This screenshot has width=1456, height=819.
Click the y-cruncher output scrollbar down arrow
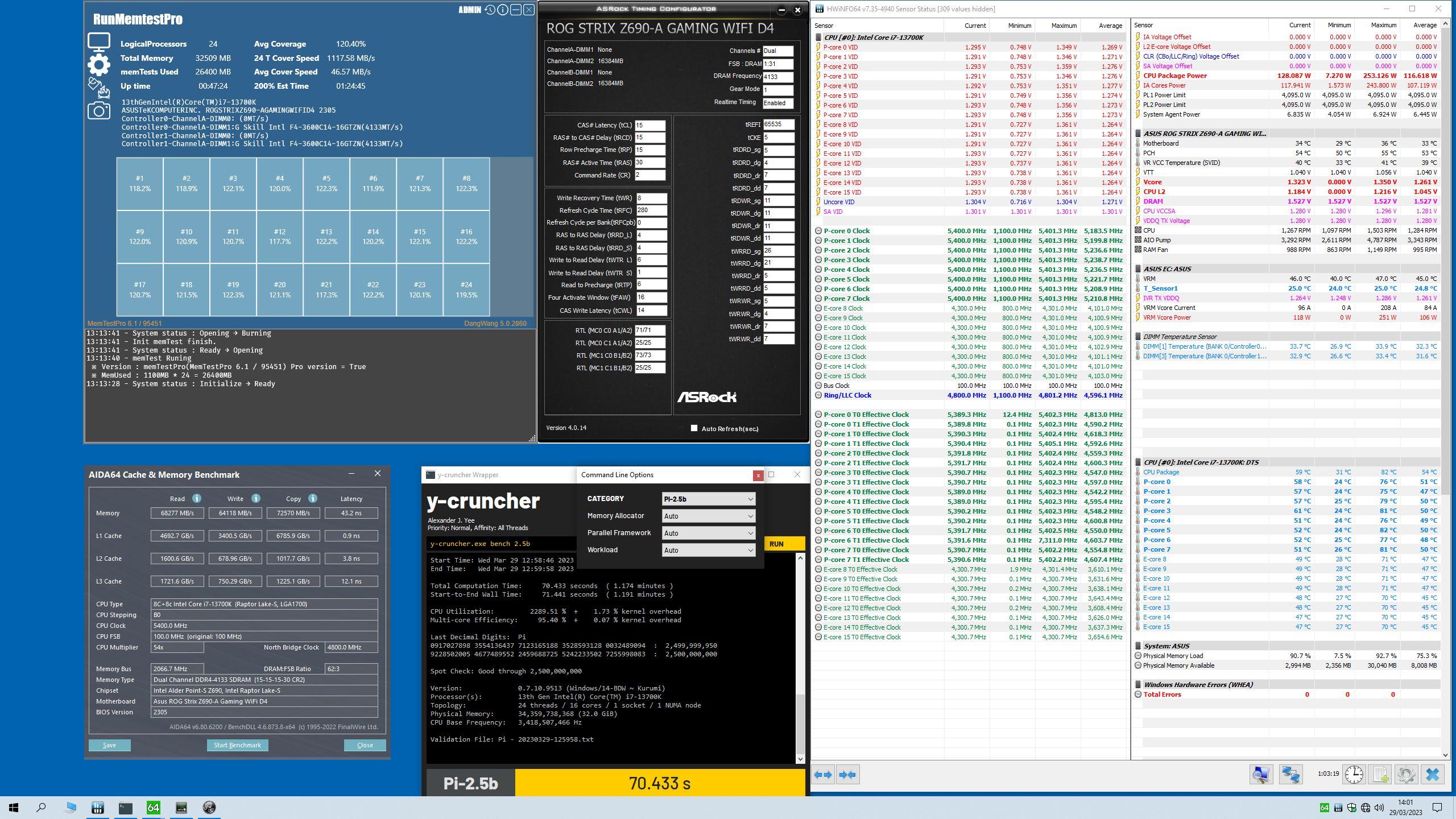[x=800, y=758]
